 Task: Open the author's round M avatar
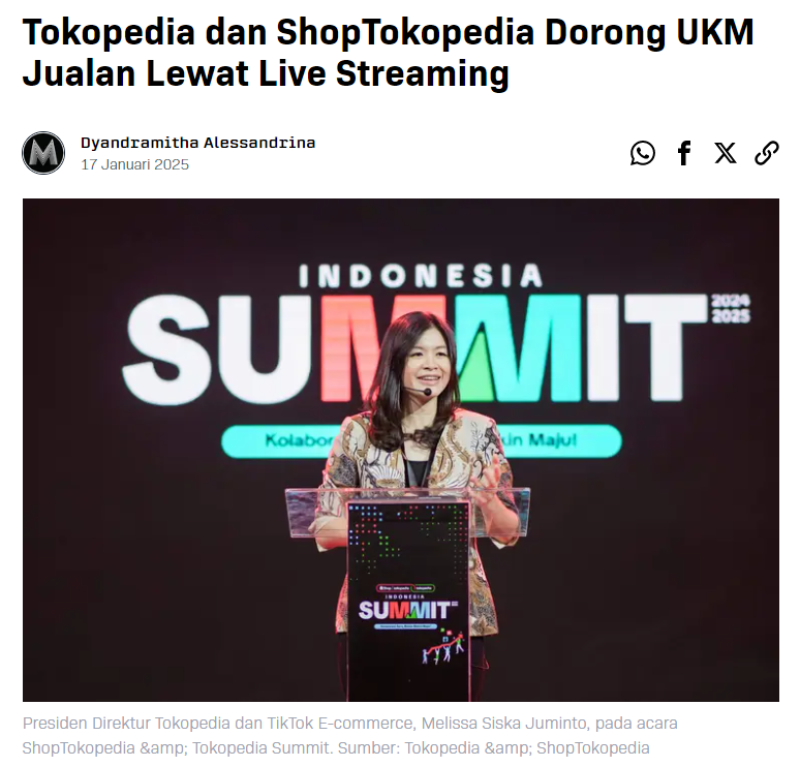point(43,153)
